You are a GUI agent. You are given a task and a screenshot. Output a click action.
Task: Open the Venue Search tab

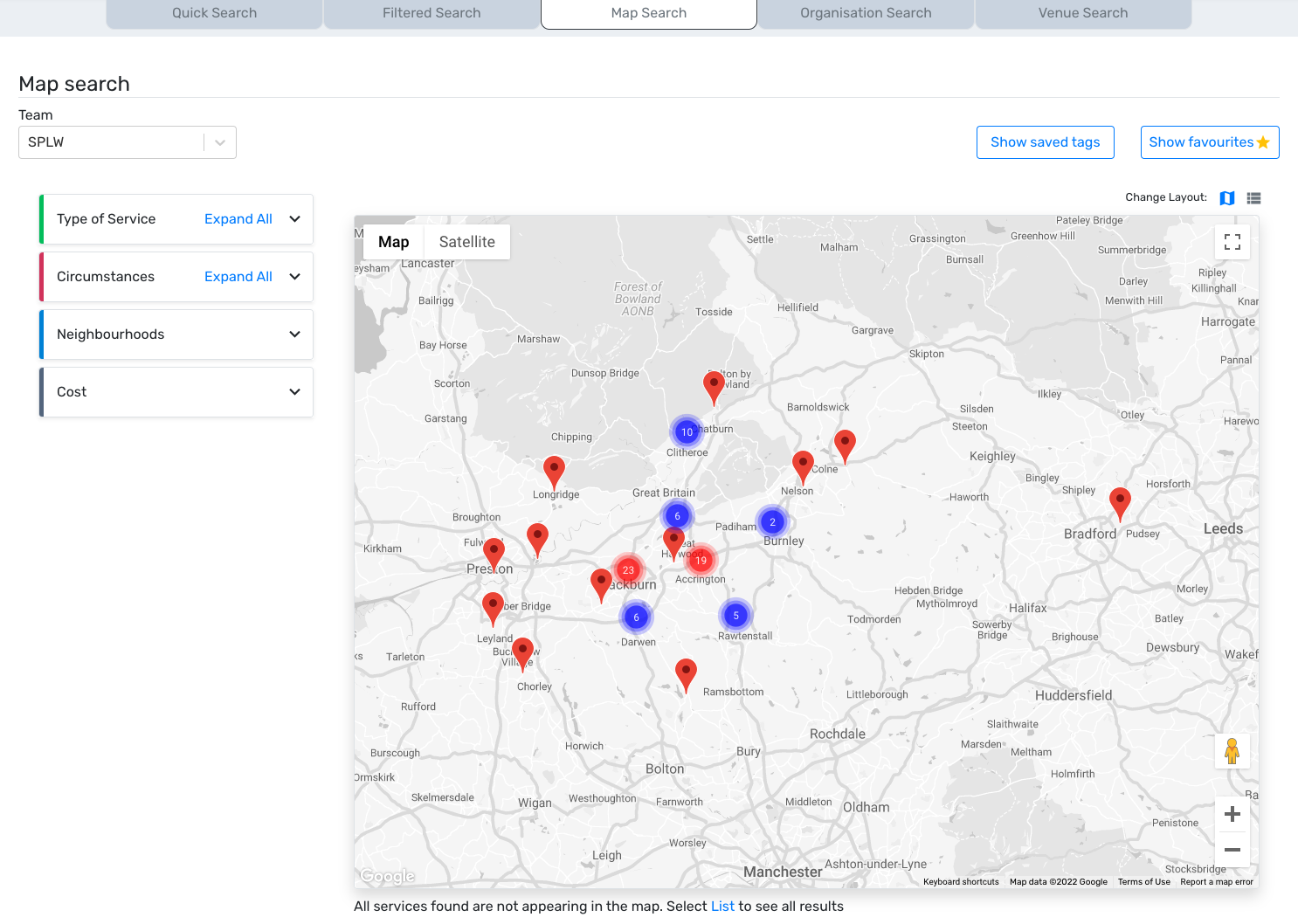point(1082,13)
